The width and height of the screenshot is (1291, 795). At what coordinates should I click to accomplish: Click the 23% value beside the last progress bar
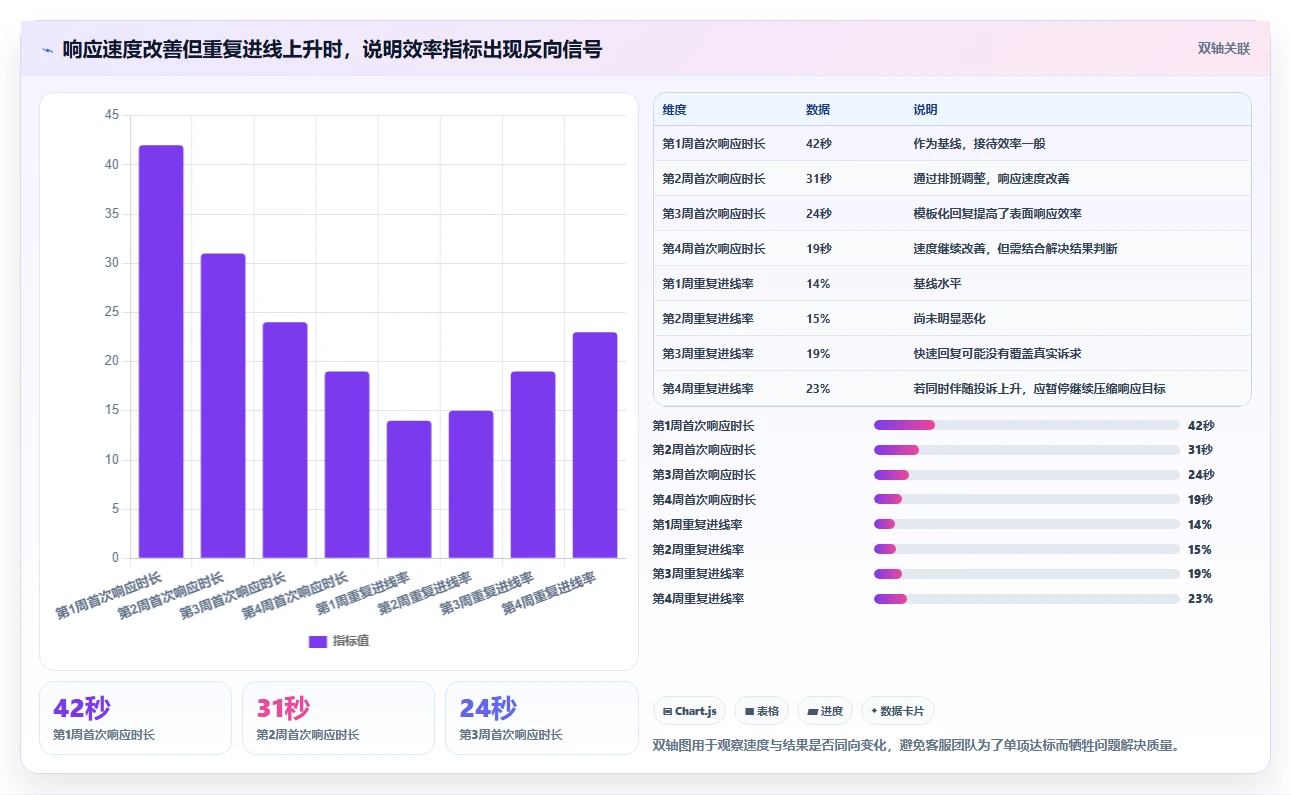pos(1200,599)
